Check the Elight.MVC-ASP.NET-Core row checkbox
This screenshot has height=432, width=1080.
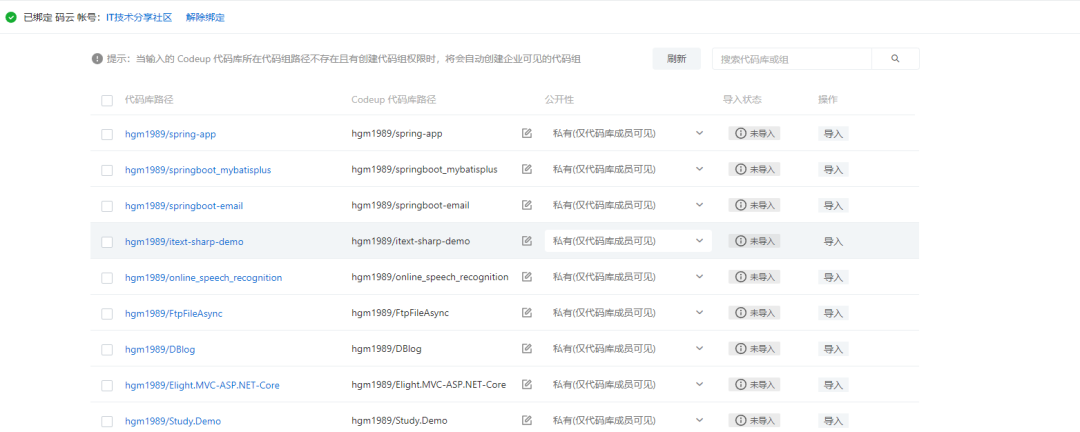(107, 385)
